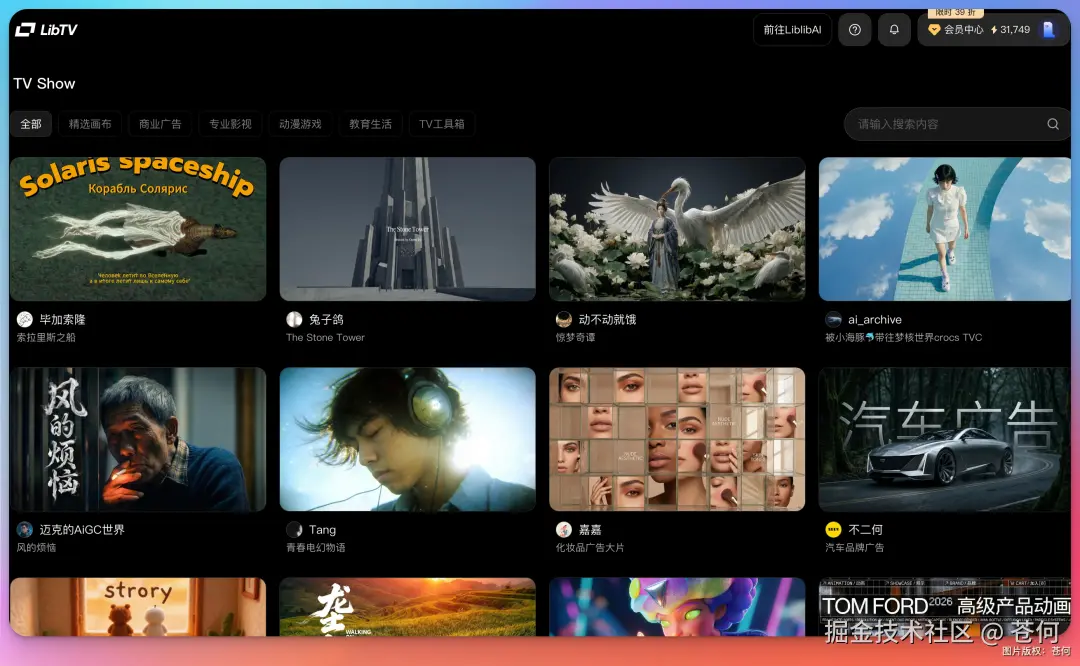1080x666 pixels.
Task: Click author name 动不动就饿
Action: pyautogui.click(x=608, y=320)
